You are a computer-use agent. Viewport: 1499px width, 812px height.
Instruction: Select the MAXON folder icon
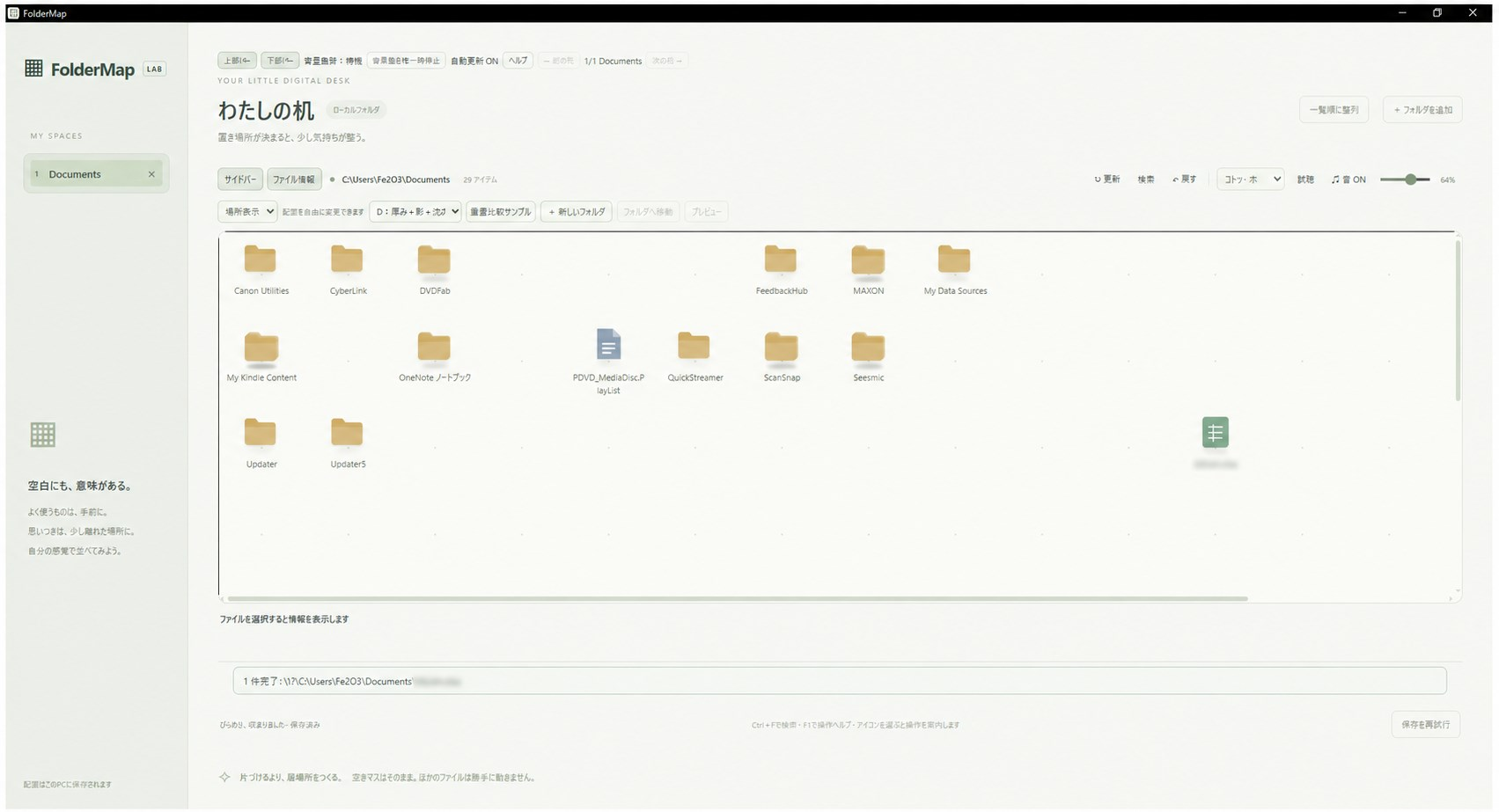pos(868,260)
